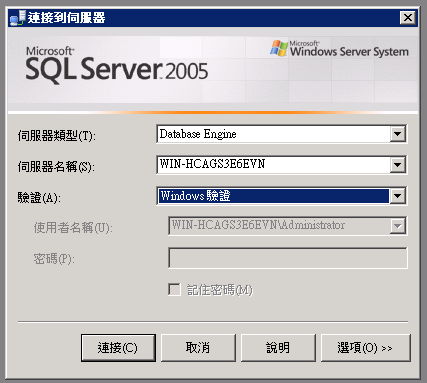The width and height of the screenshot is (427, 383).
Task: Click the server connection icon in title bar
Action: 17,18
